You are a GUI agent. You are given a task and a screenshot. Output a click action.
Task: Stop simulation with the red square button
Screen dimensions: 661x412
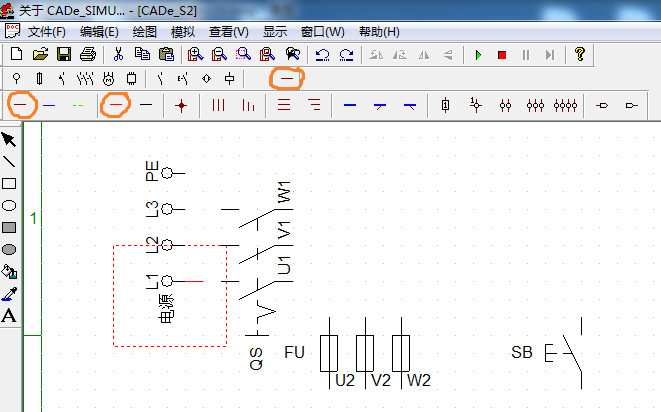(x=502, y=55)
